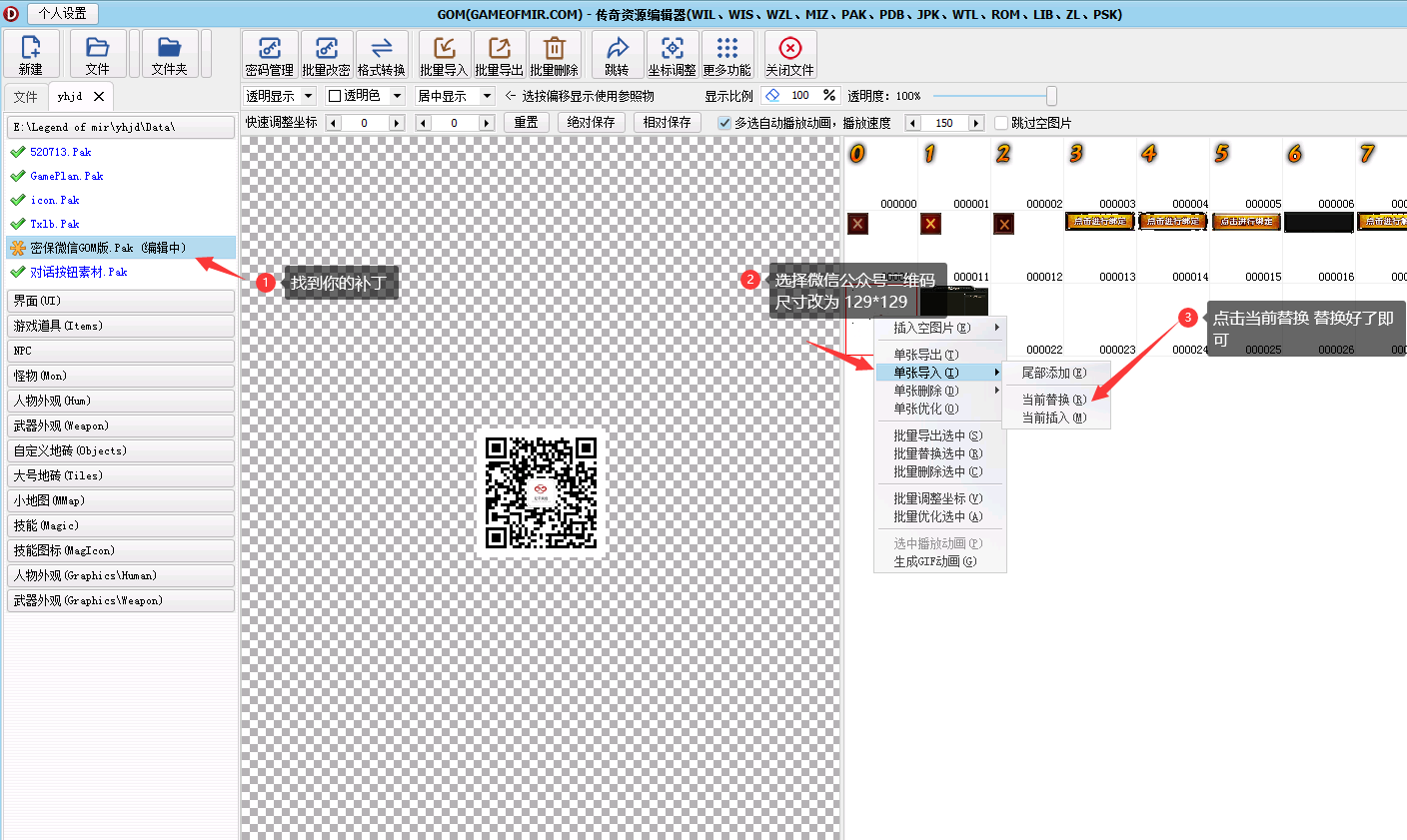The image size is (1407, 840).
Task: Open 更多功能 more functions icon
Action: point(727,54)
